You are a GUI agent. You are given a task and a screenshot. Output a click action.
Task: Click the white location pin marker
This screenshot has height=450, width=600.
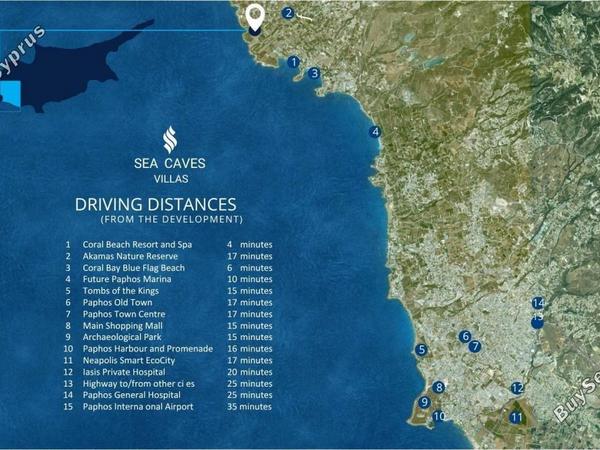(255, 18)
